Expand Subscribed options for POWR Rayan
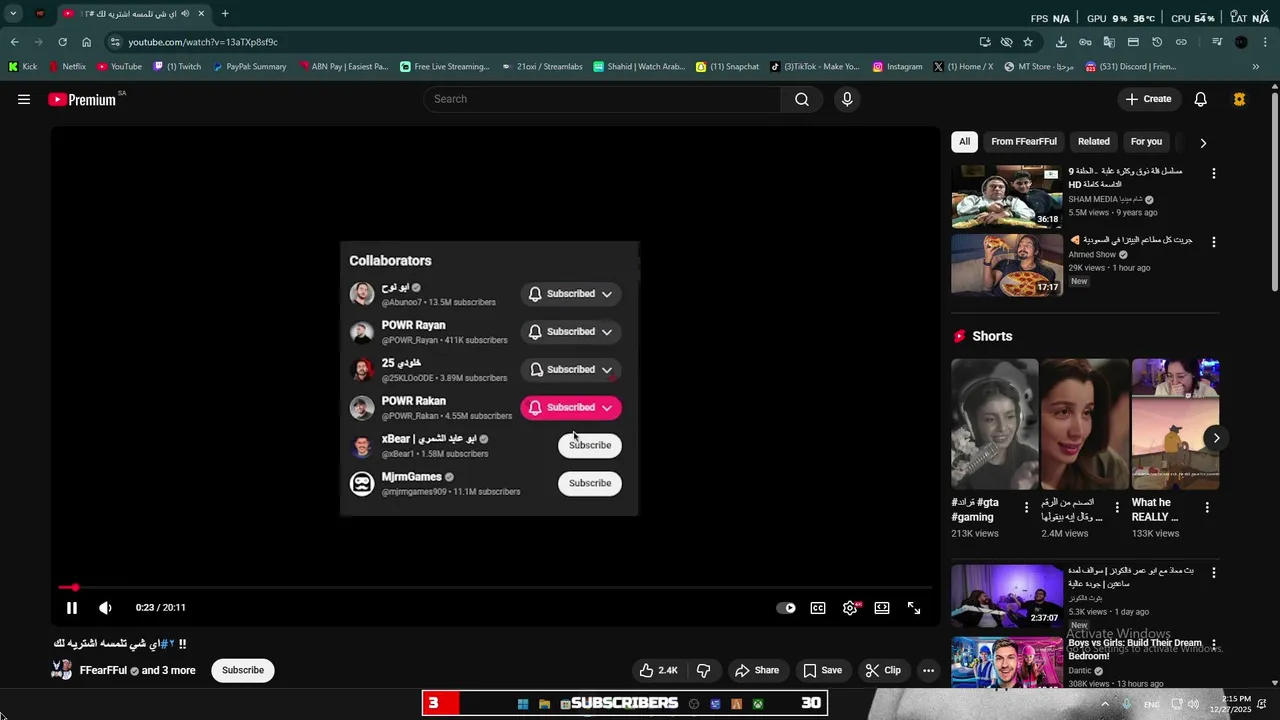This screenshot has height=720, width=1280. [x=571, y=332]
